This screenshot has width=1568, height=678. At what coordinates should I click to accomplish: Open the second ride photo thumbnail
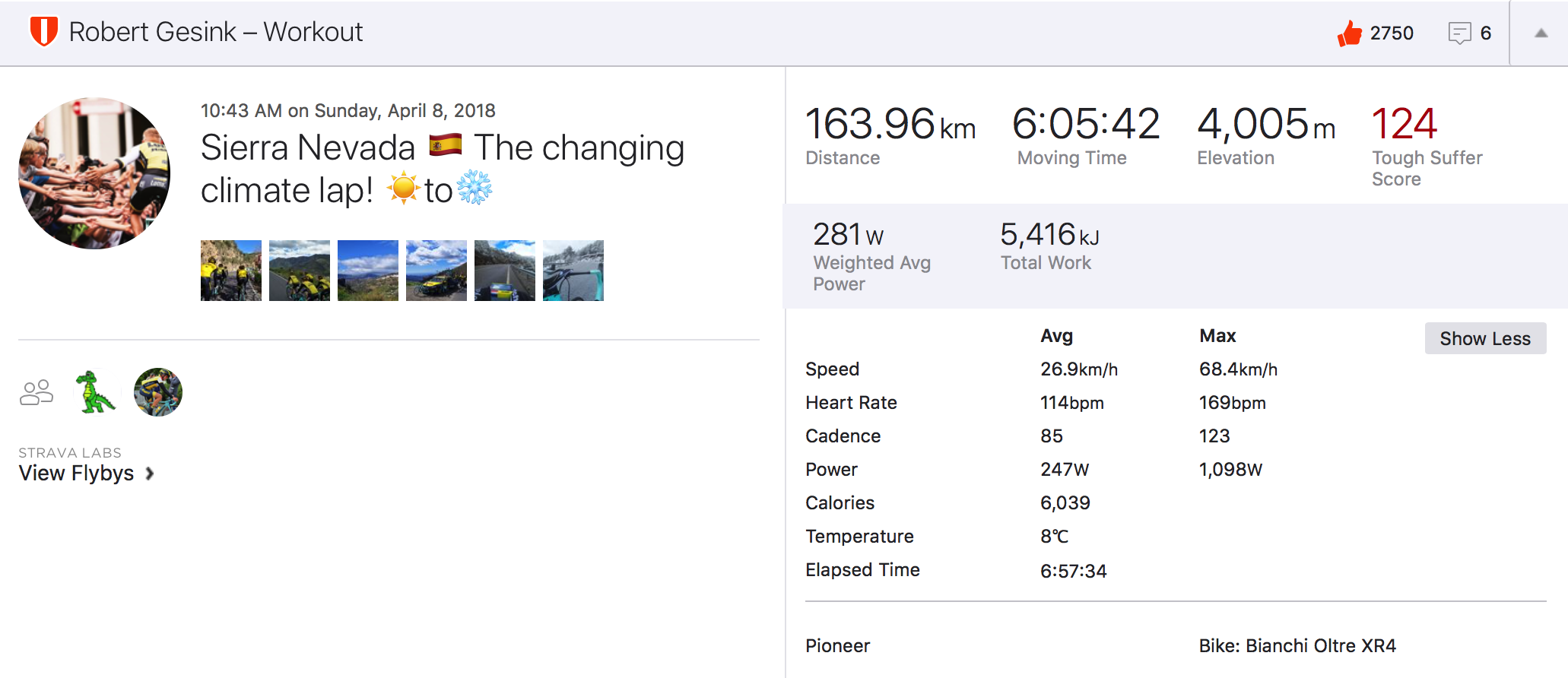pos(300,271)
